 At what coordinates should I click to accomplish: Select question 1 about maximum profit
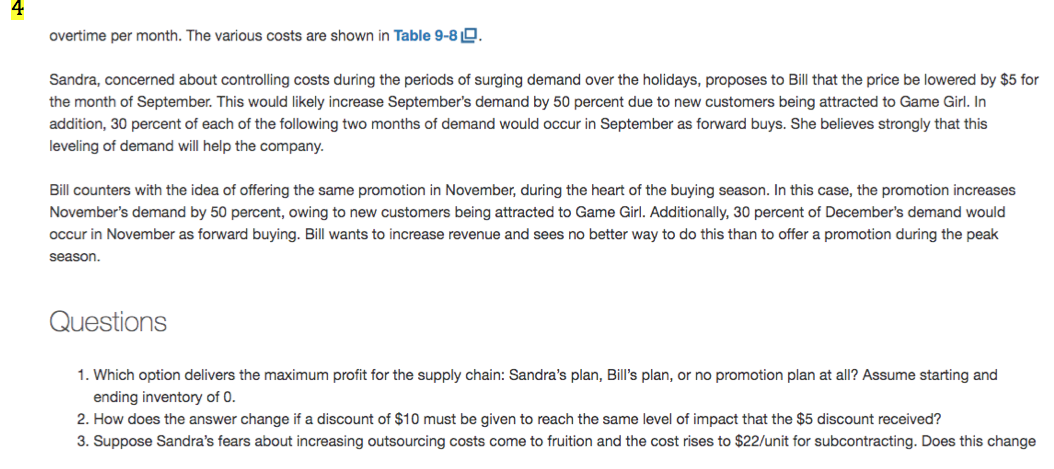click(540, 375)
